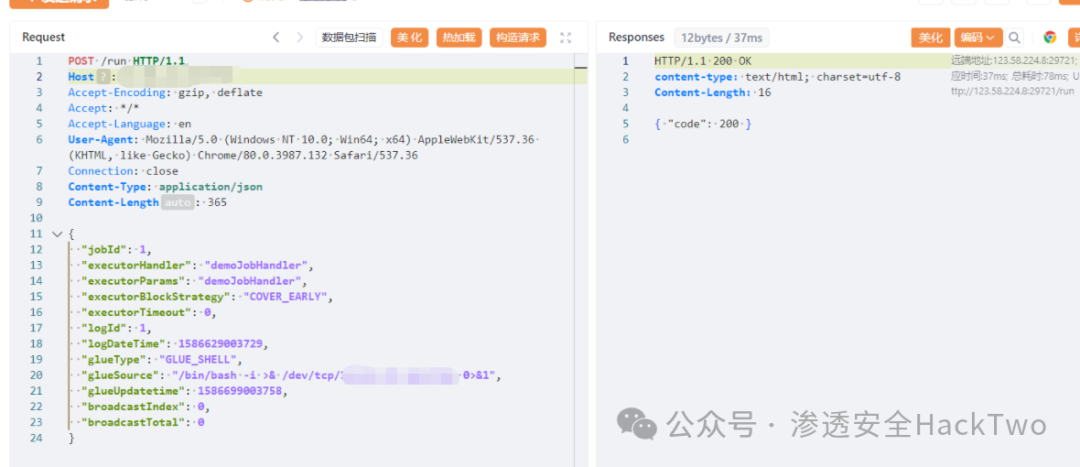Click the Responses panel title

pyautogui.click(x=636, y=37)
